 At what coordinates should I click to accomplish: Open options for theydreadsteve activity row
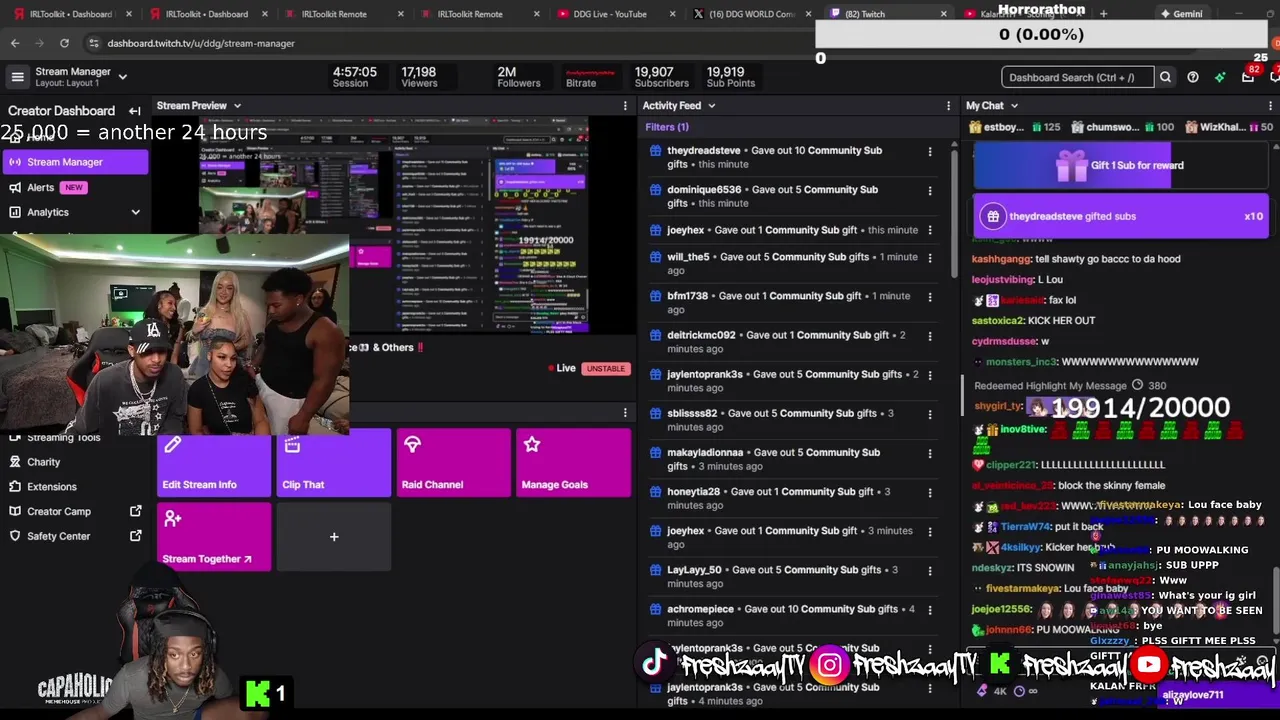[930, 152]
